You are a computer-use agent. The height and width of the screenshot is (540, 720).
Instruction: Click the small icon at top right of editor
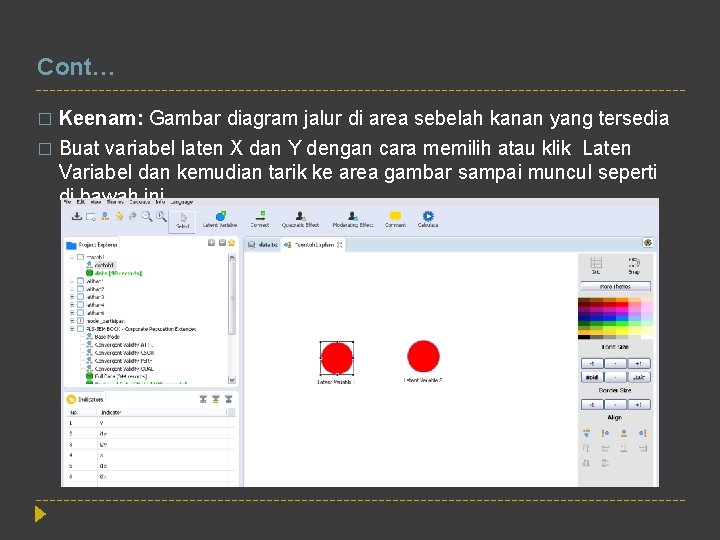pyautogui.click(x=648, y=243)
